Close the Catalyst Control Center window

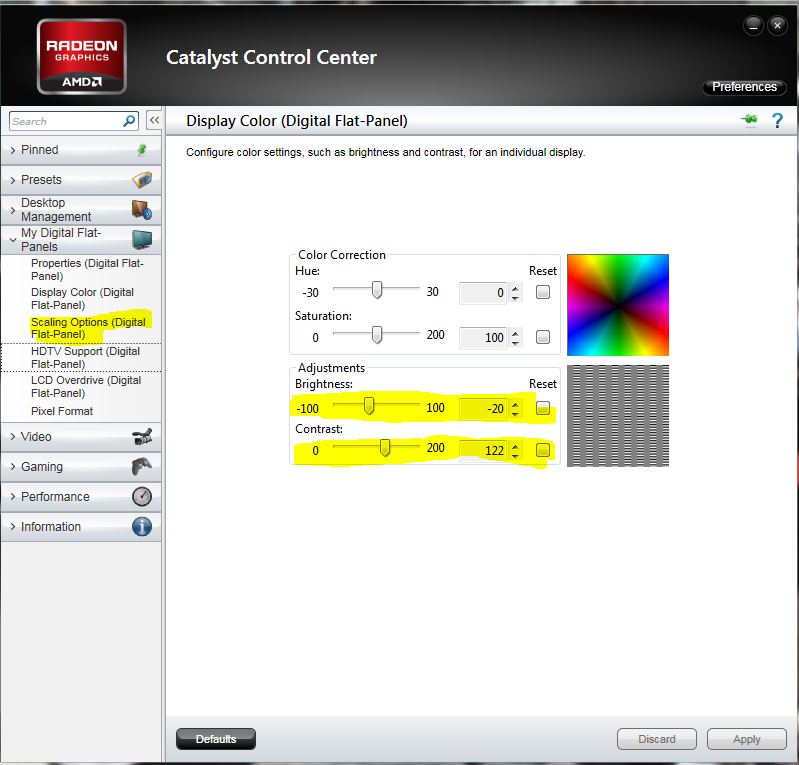[777, 25]
